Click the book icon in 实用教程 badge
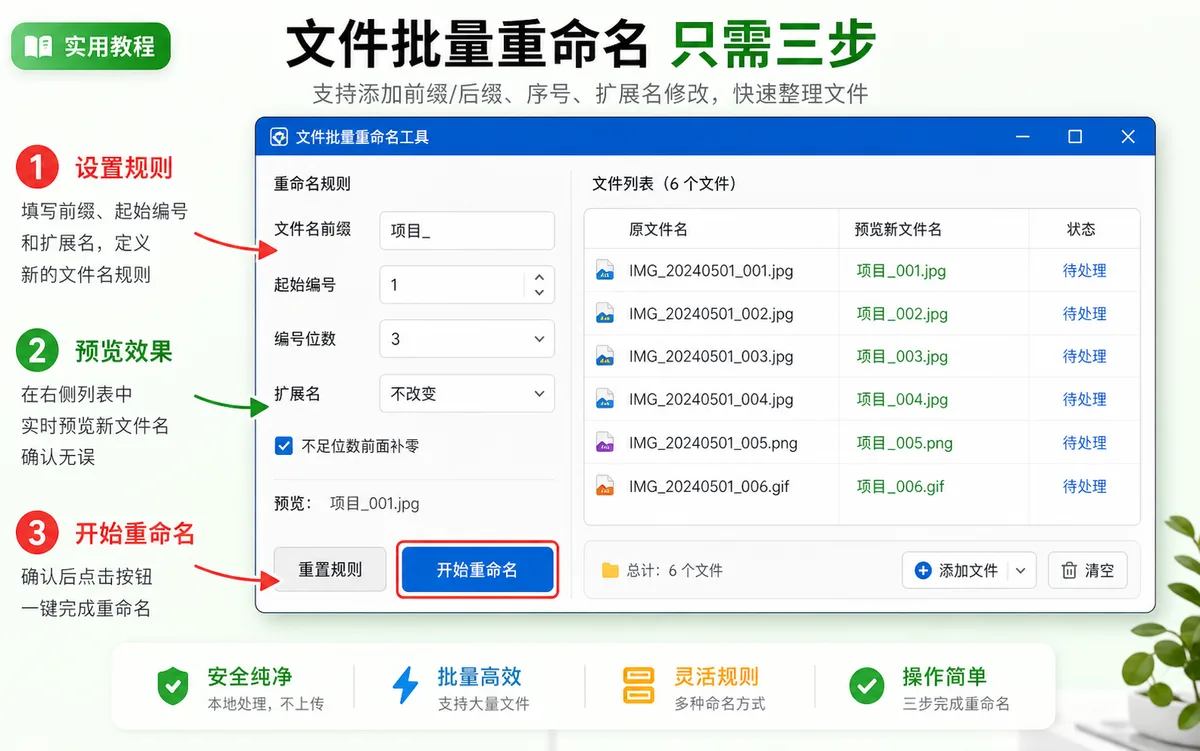Image resolution: width=1200 pixels, height=751 pixels. (x=38, y=46)
